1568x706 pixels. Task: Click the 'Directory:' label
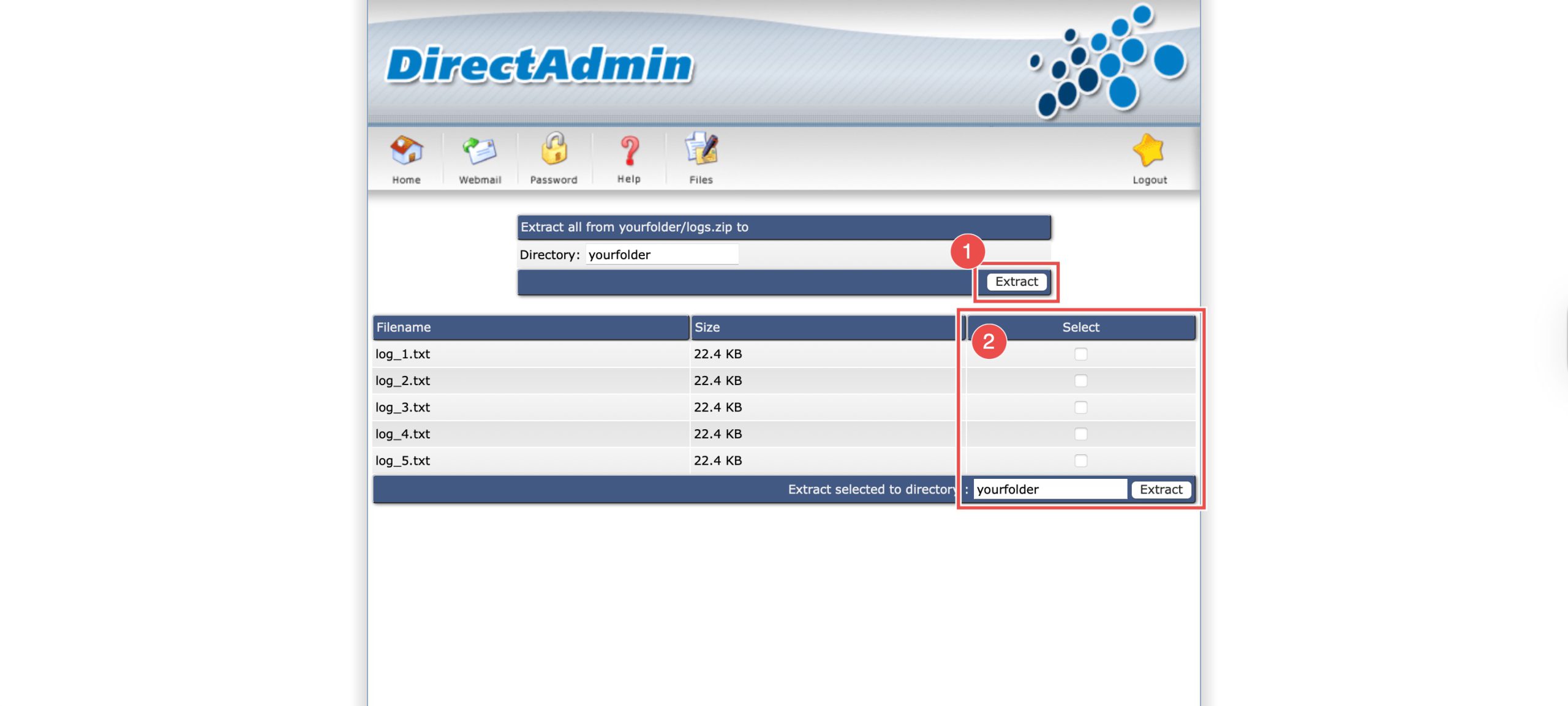pos(549,255)
